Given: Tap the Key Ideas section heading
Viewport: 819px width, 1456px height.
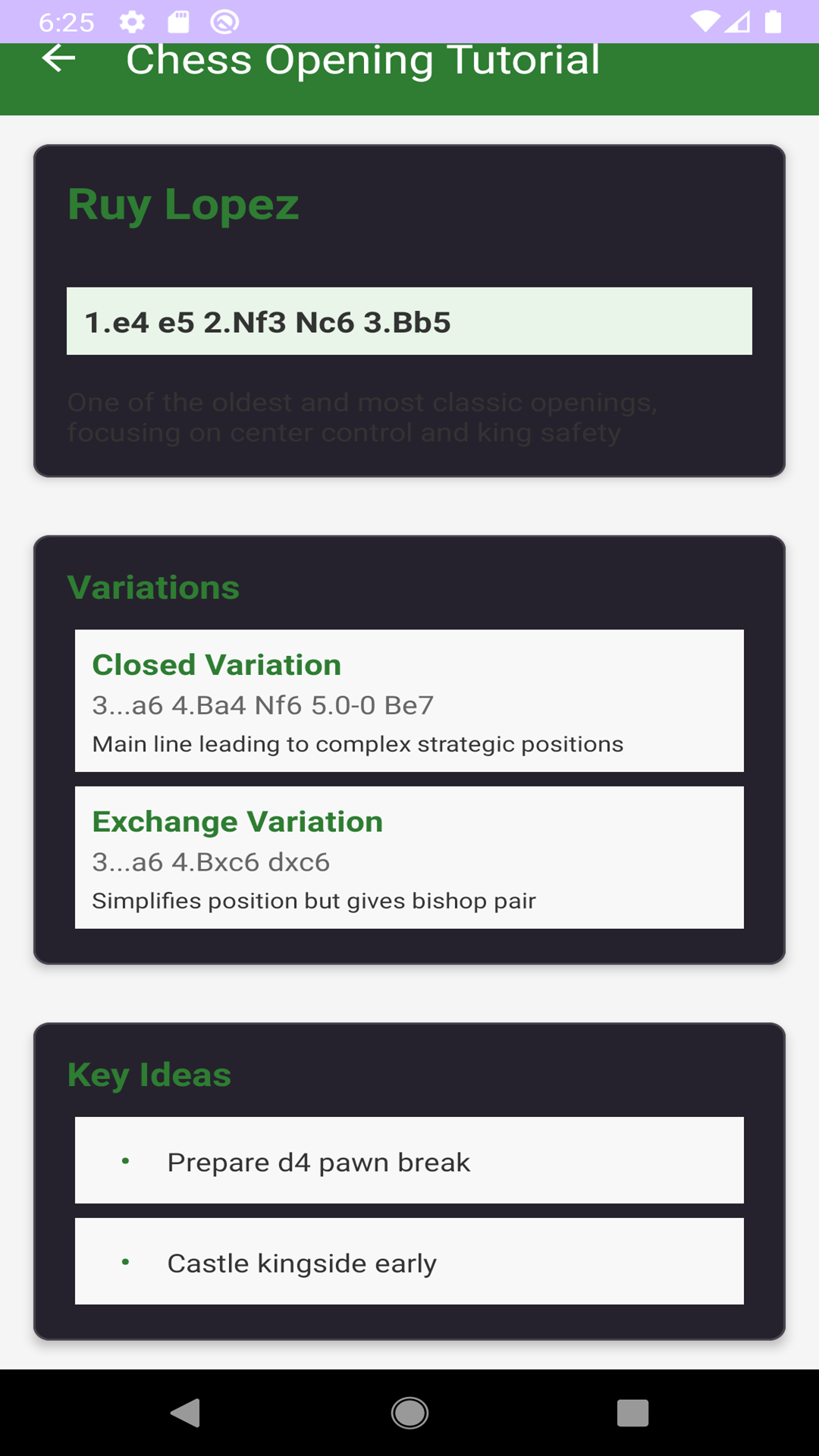Looking at the screenshot, I should pyautogui.click(x=149, y=1075).
